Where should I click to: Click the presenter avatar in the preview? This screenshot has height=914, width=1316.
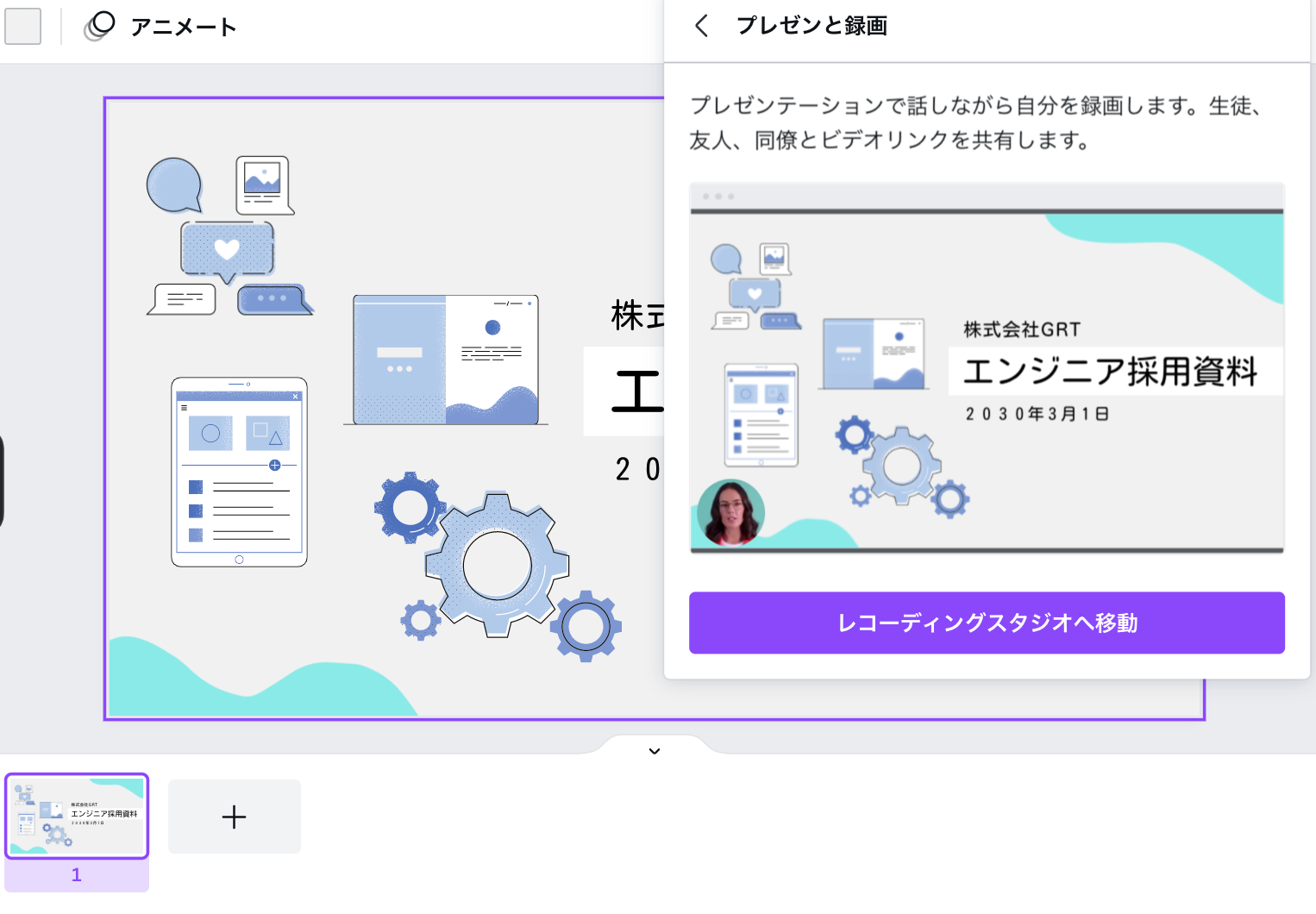click(x=731, y=513)
